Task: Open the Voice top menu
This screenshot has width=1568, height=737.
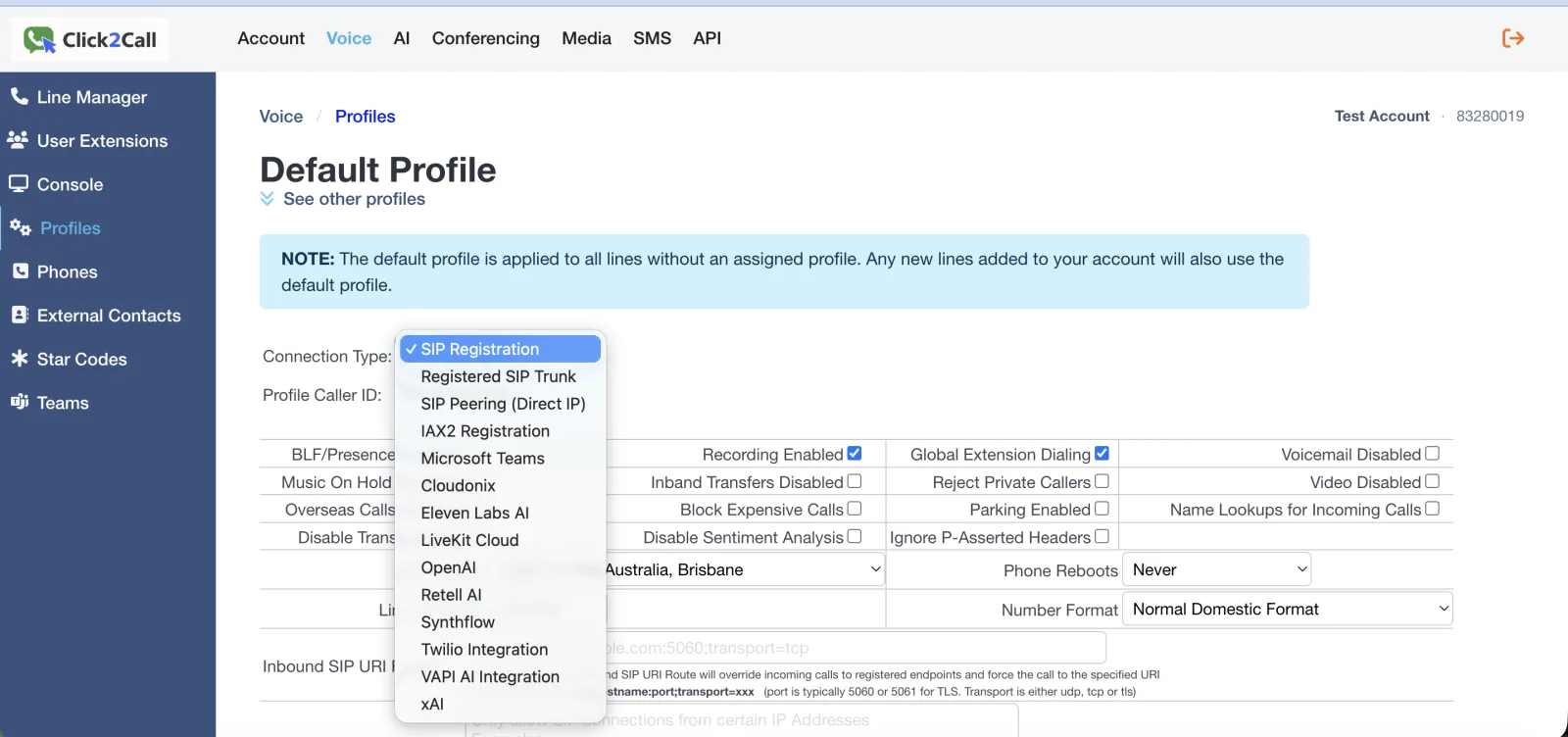Action: 349,38
